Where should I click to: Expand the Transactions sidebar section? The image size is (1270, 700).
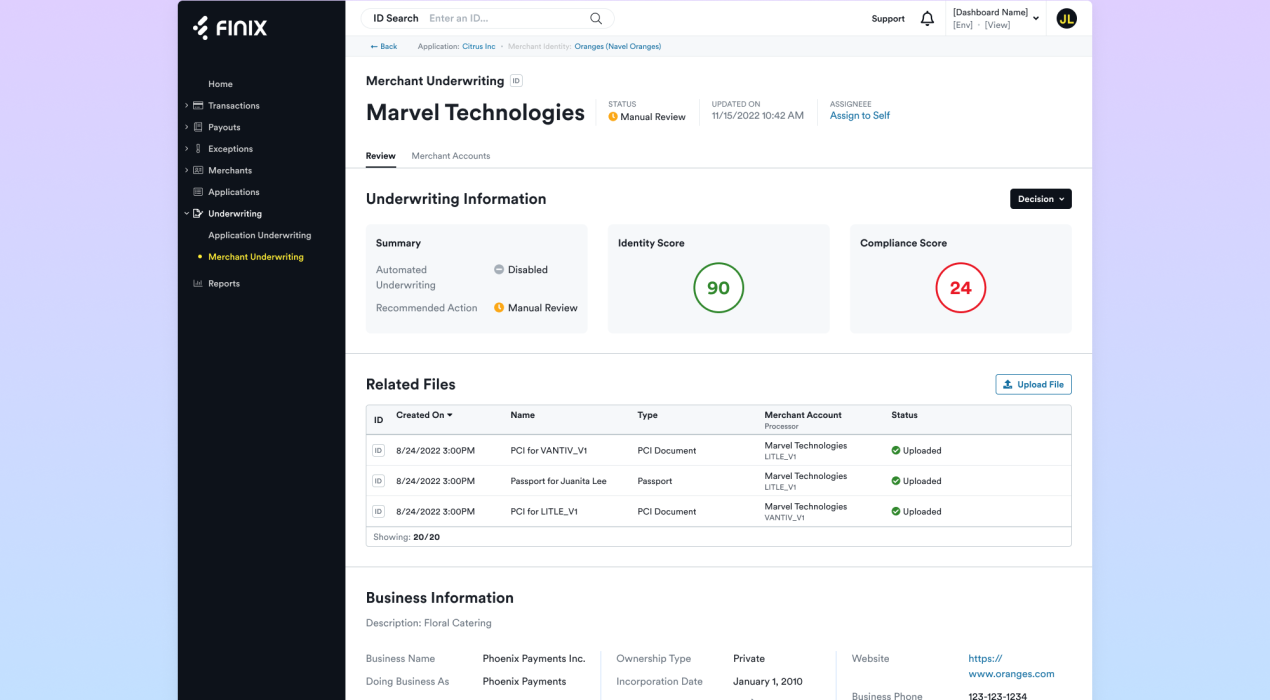tap(187, 106)
